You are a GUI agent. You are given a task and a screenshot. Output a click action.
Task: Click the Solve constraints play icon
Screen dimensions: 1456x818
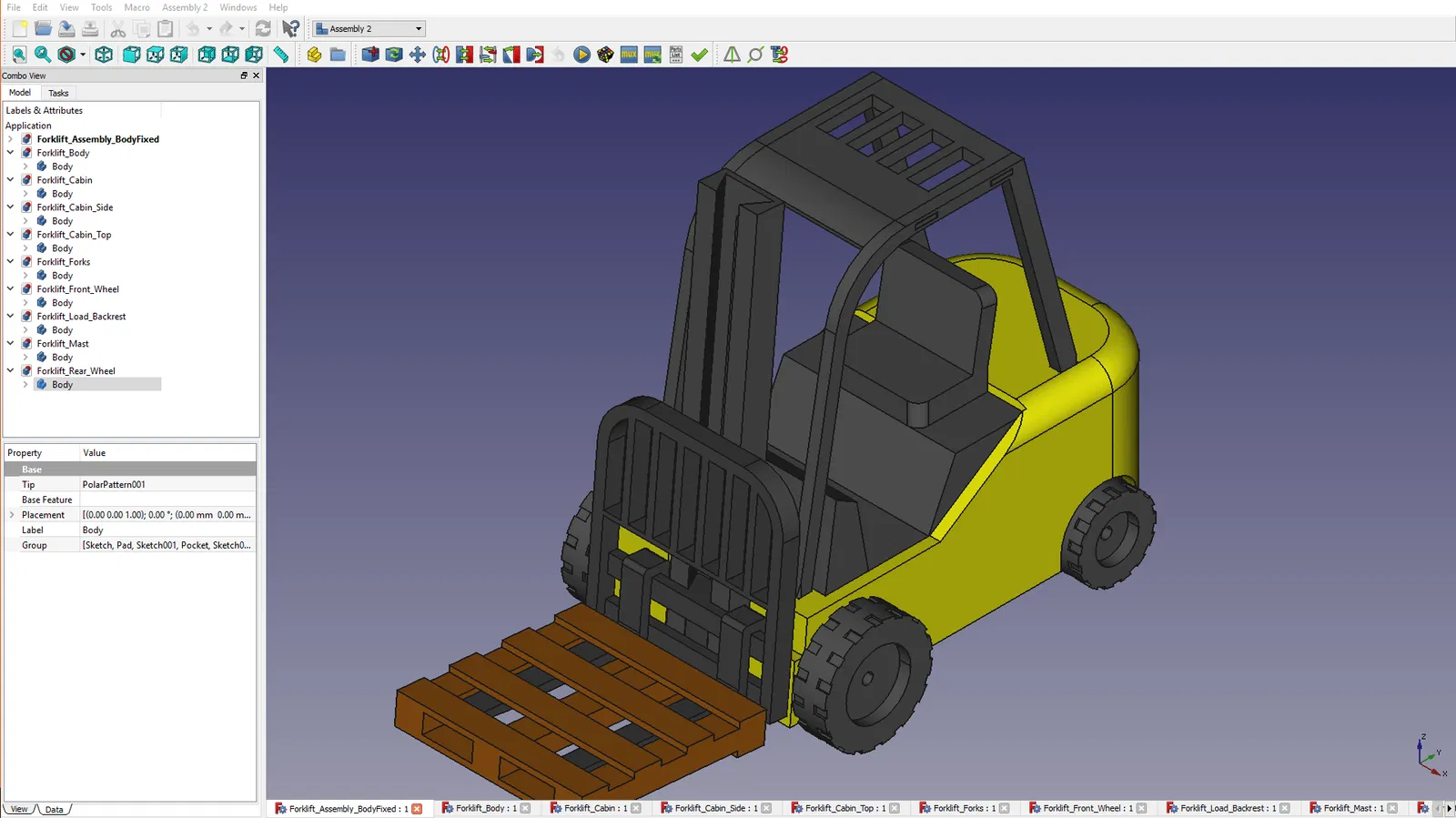(x=582, y=55)
